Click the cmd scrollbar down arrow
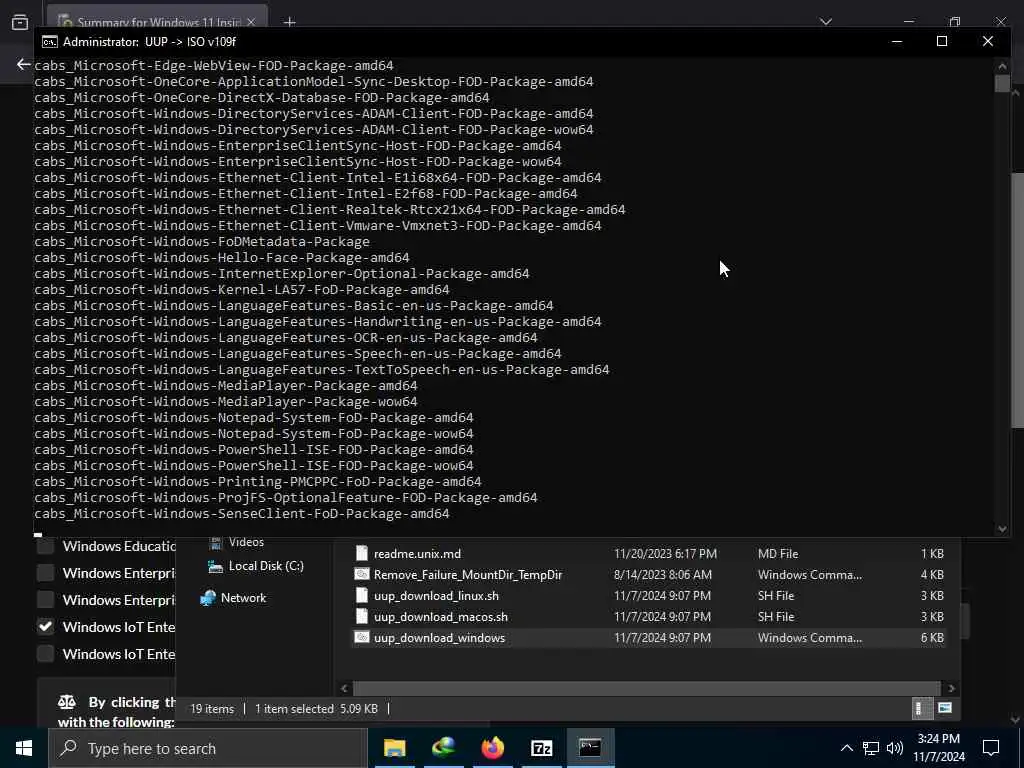Image resolution: width=1024 pixels, height=768 pixels. [1002, 529]
